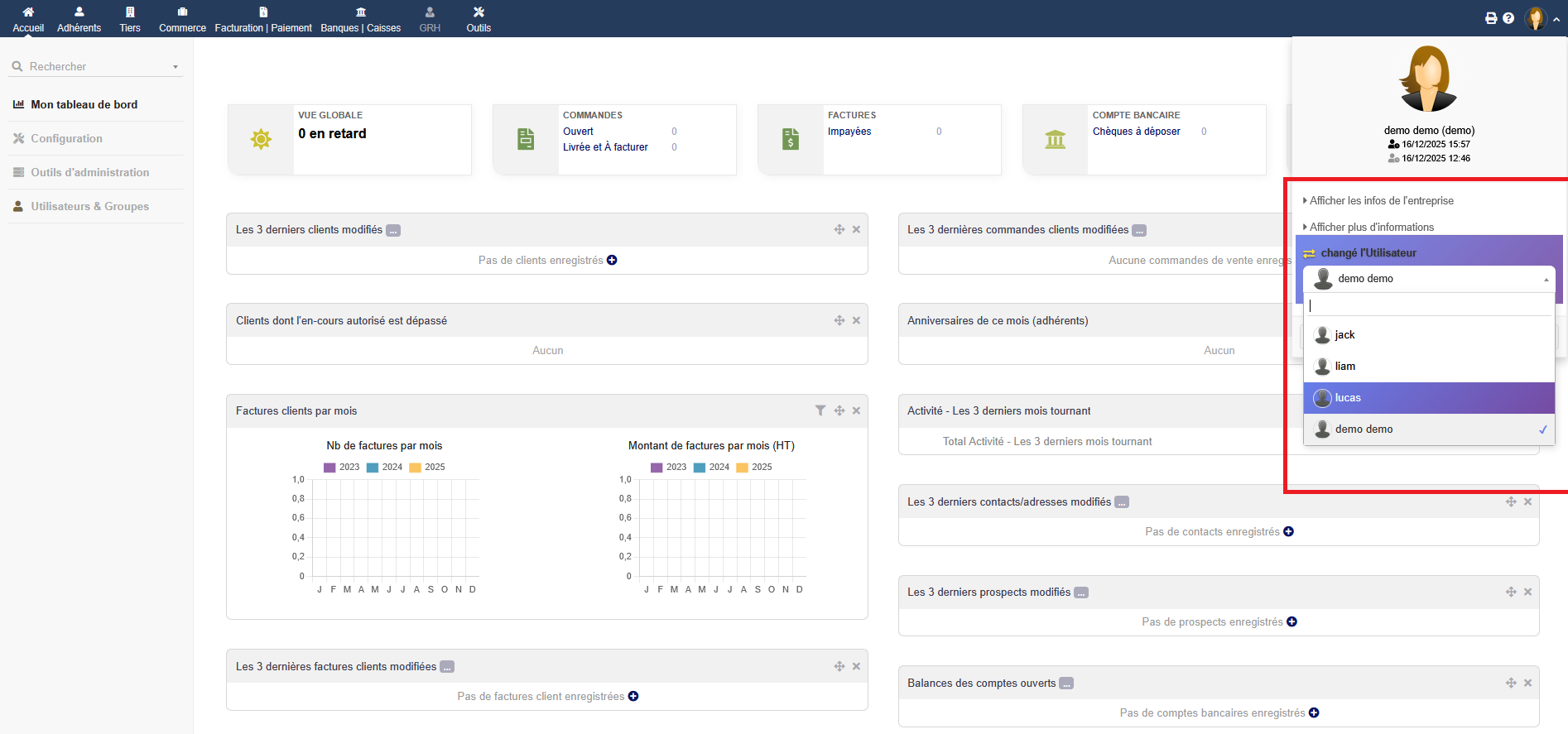Click 2024 legend swatch in 'Montant de factures' chart
The height and width of the screenshot is (734, 1568).
(x=700, y=468)
